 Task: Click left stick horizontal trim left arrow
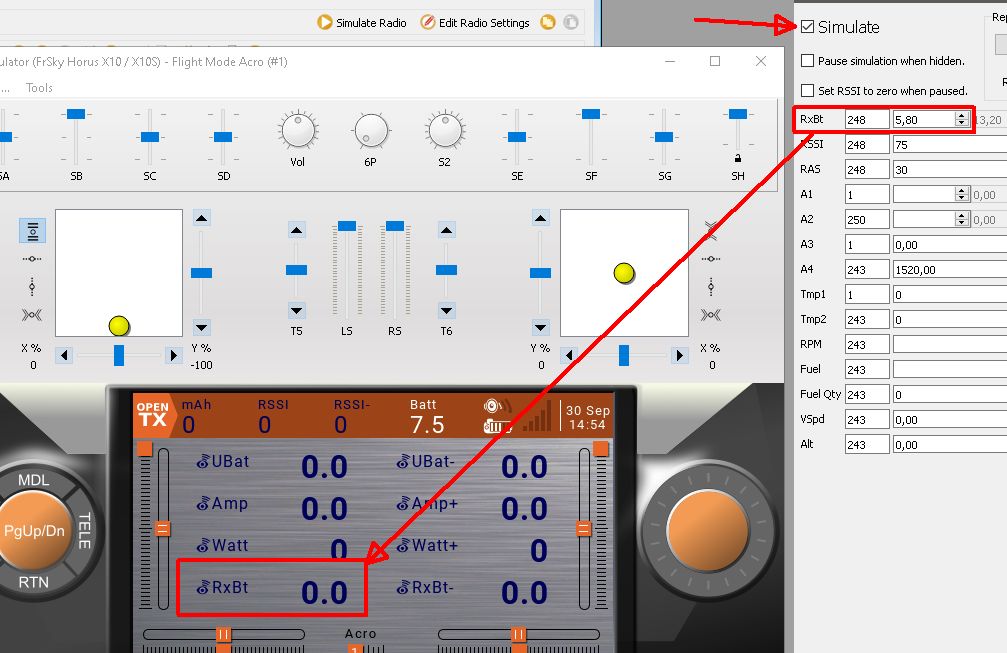click(64, 355)
